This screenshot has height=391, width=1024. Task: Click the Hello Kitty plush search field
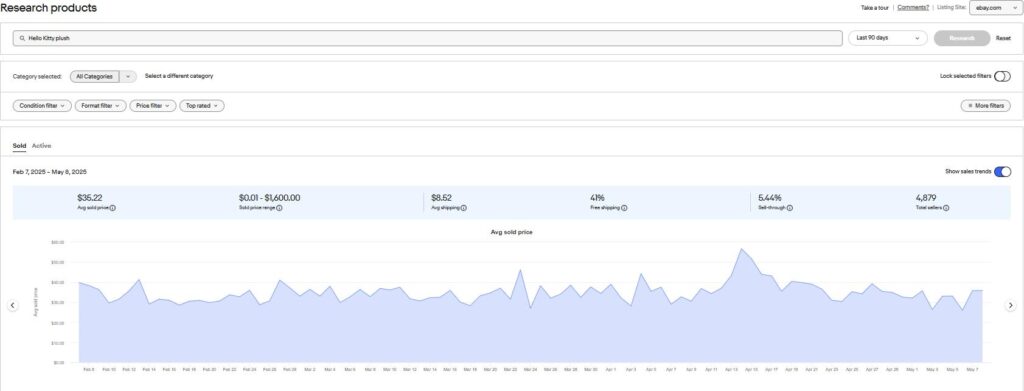point(428,39)
